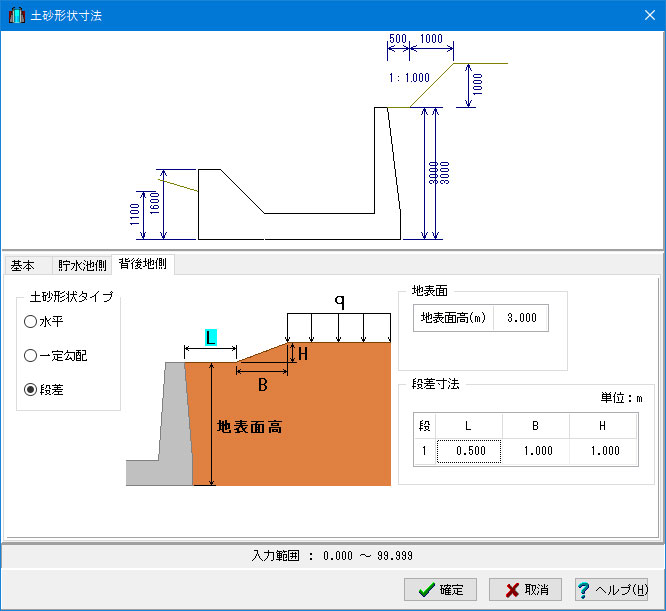Click the 土砂形状タイプ group label

pyautogui.click(x=71, y=296)
